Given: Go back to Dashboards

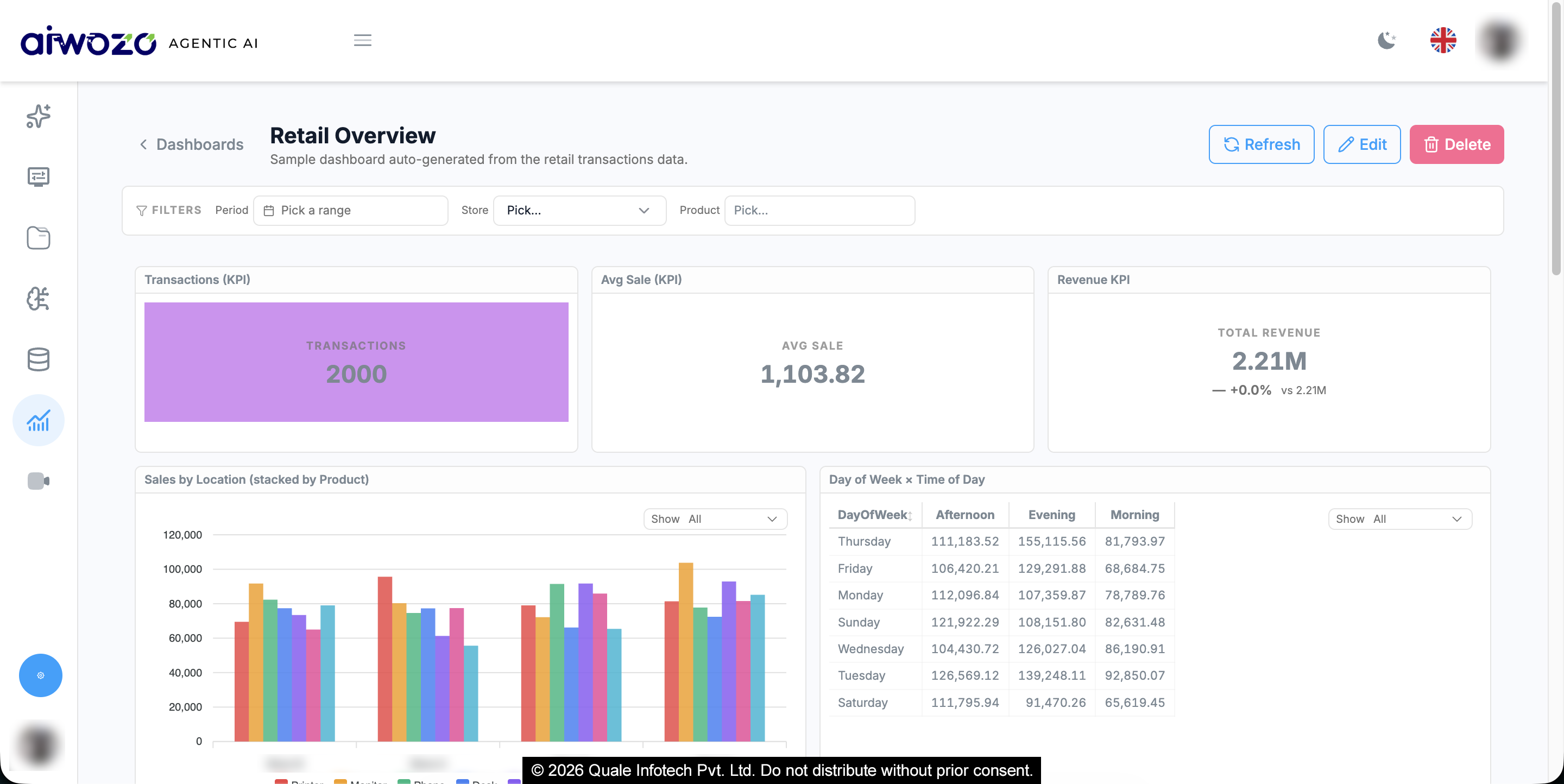Looking at the screenshot, I should (191, 144).
